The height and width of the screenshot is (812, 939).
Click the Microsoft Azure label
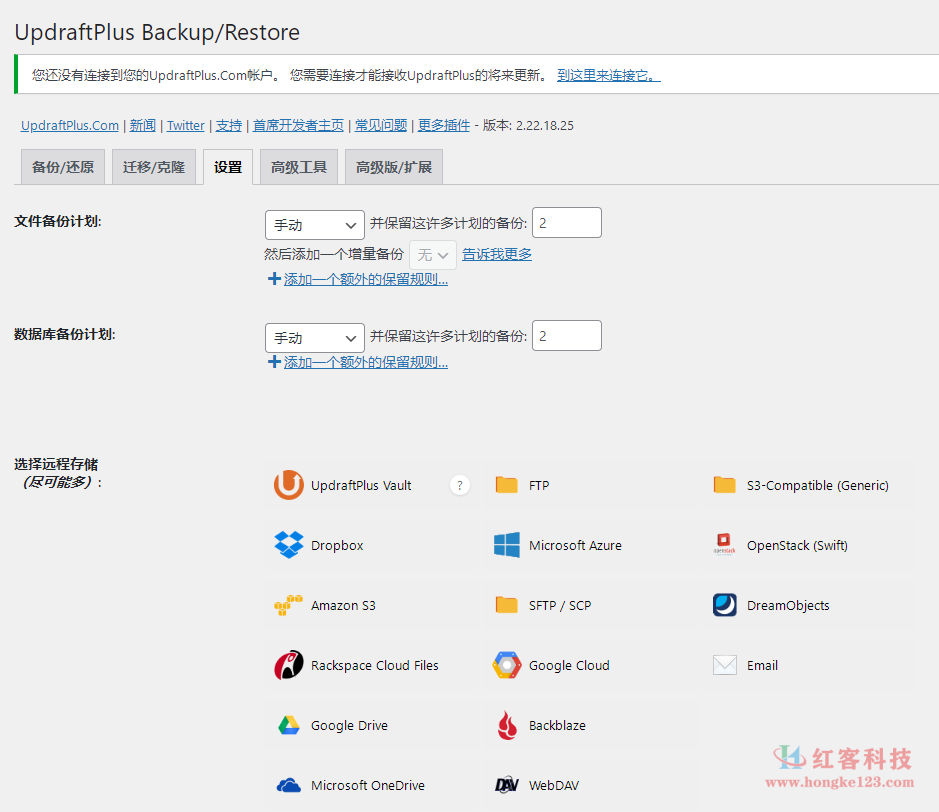coord(575,546)
